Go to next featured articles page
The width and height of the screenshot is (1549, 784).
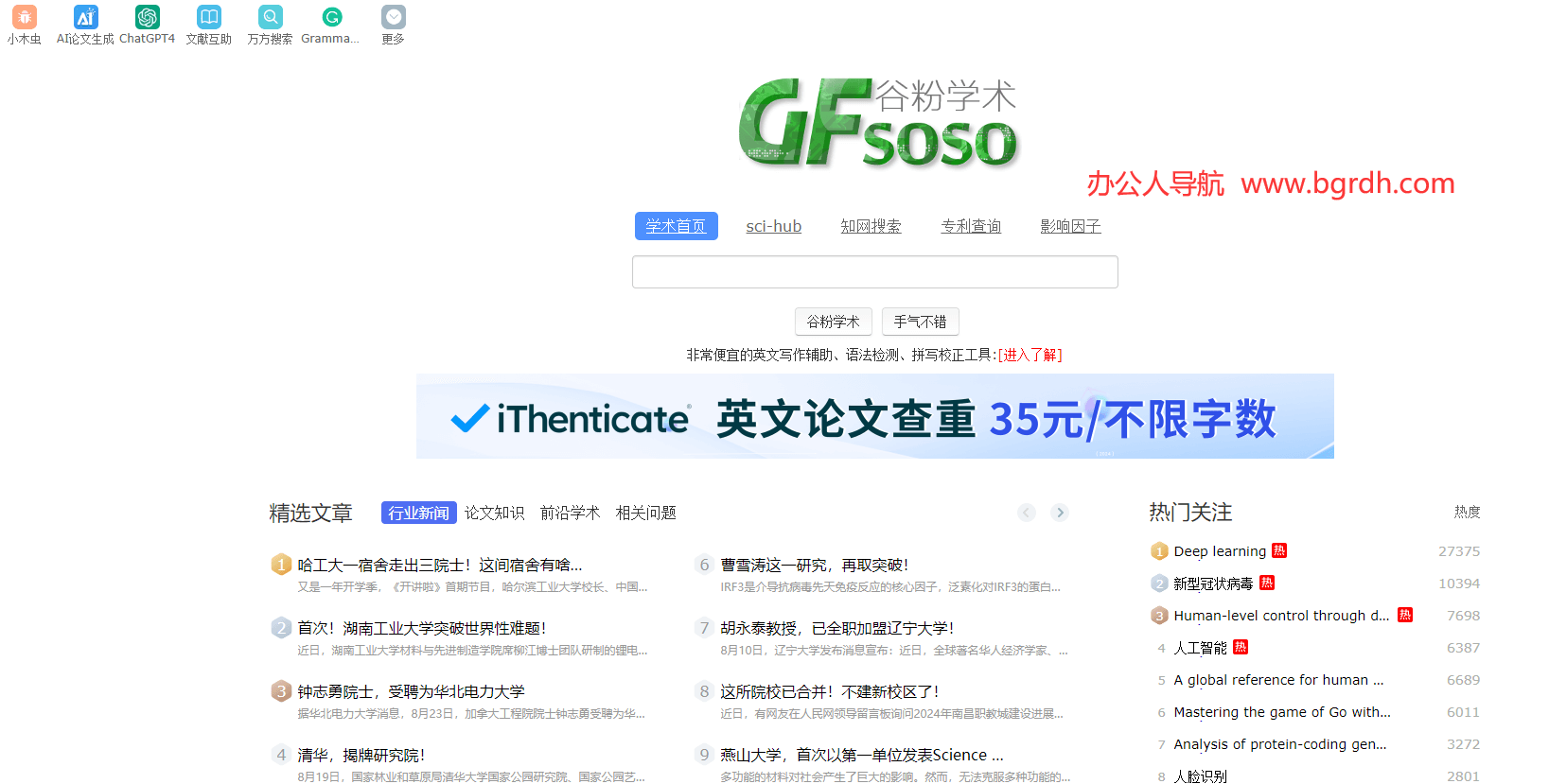(1060, 513)
